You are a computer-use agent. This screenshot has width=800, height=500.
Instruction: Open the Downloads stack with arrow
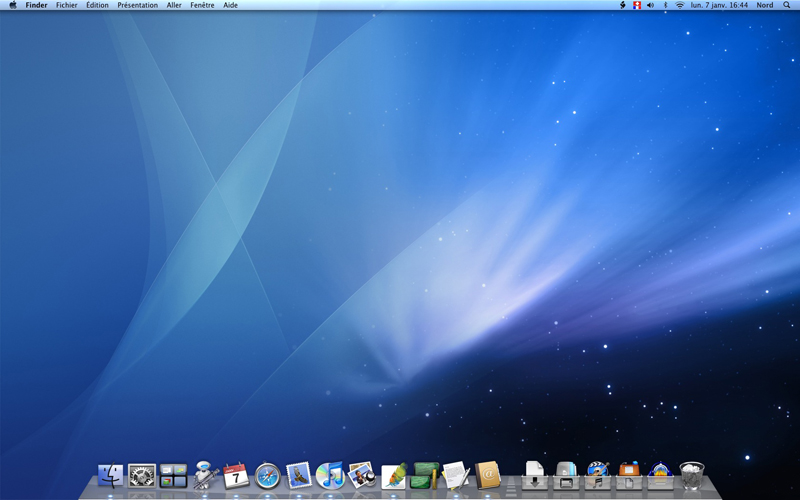point(535,475)
